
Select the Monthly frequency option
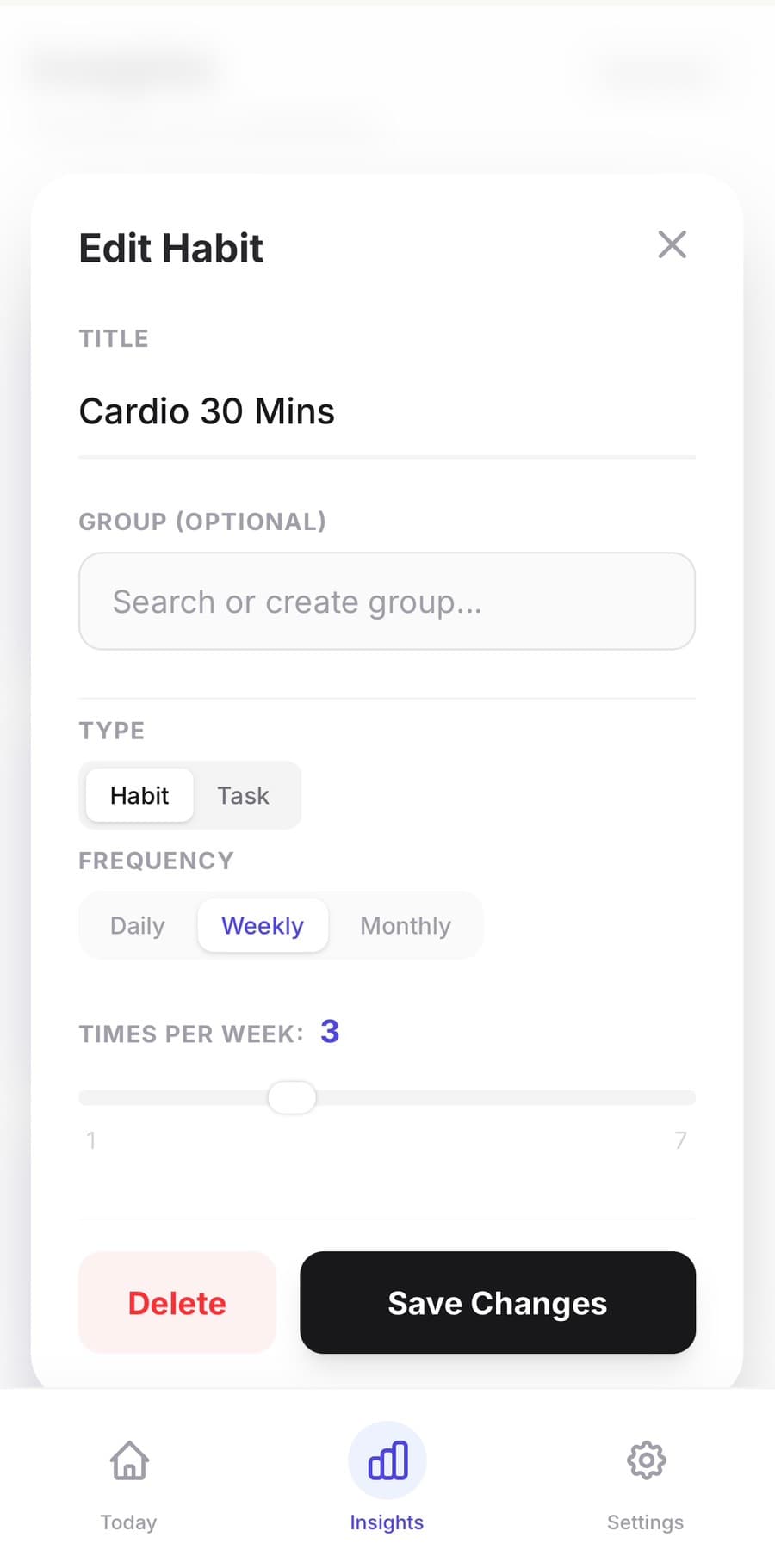click(x=406, y=926)
